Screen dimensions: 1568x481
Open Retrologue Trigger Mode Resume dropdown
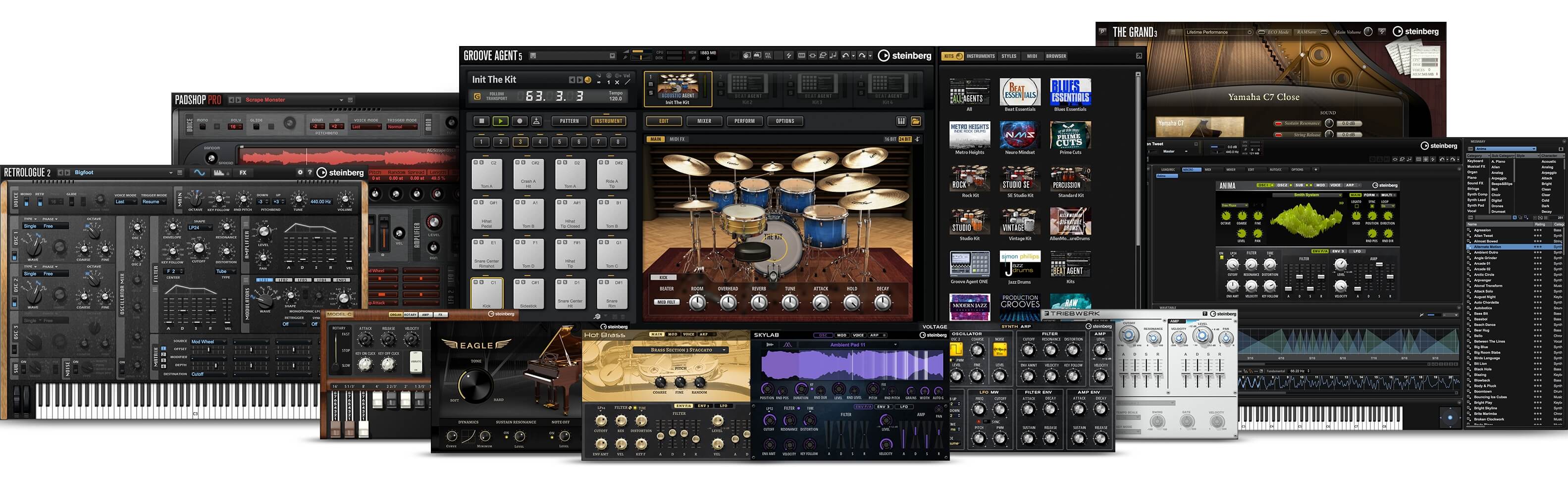pyautogui.click(x=154, y=202)
